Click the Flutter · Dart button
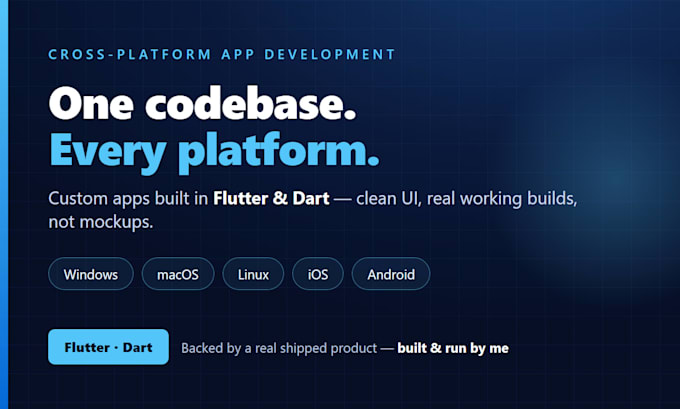Screen dimensions: 680x409 pyautogui.click(x=108, y=347)
